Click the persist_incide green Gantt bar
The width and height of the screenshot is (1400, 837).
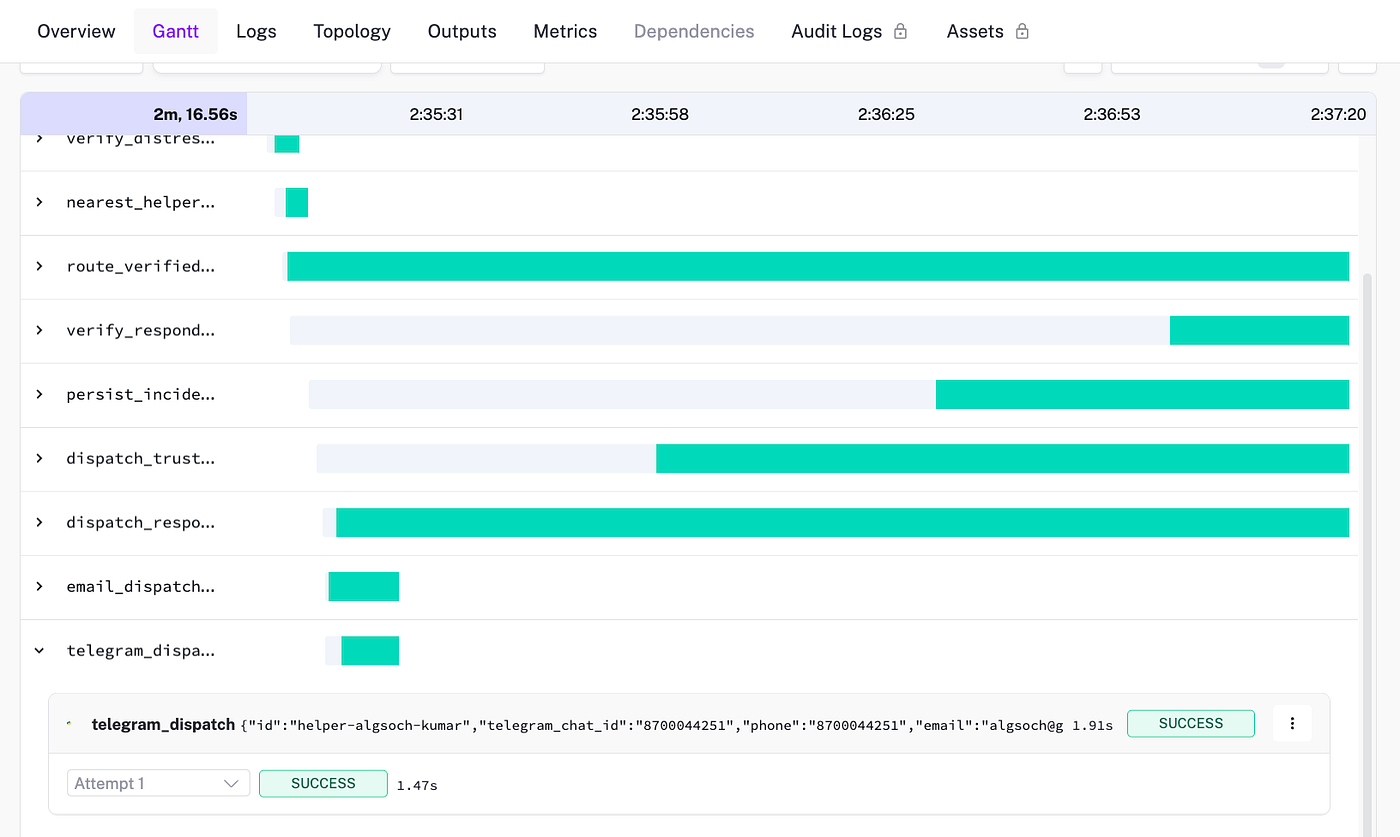point(1142,394)
